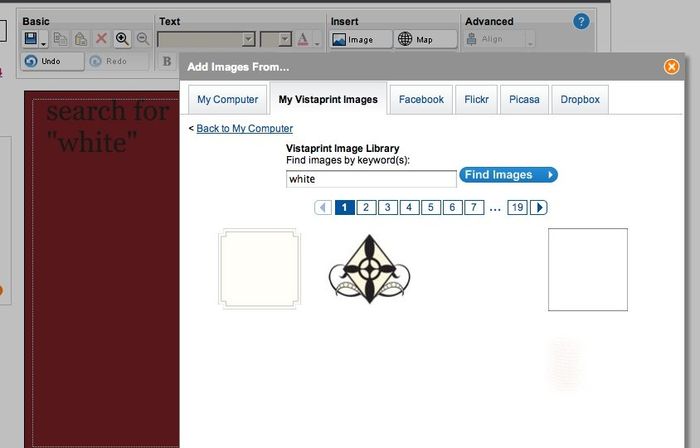
Task: Click the Copy icon in Basic toolbar
Action: (x=60, y=39)
